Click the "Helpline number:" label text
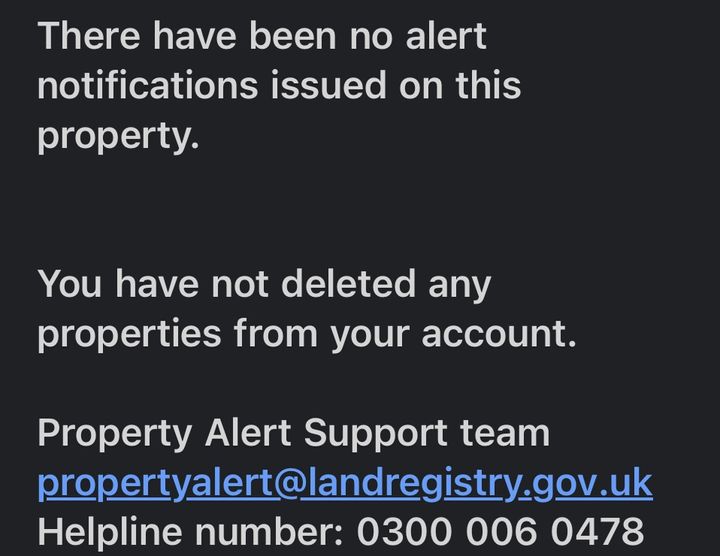This screenshot has height=556, width=720. (190, 531)
